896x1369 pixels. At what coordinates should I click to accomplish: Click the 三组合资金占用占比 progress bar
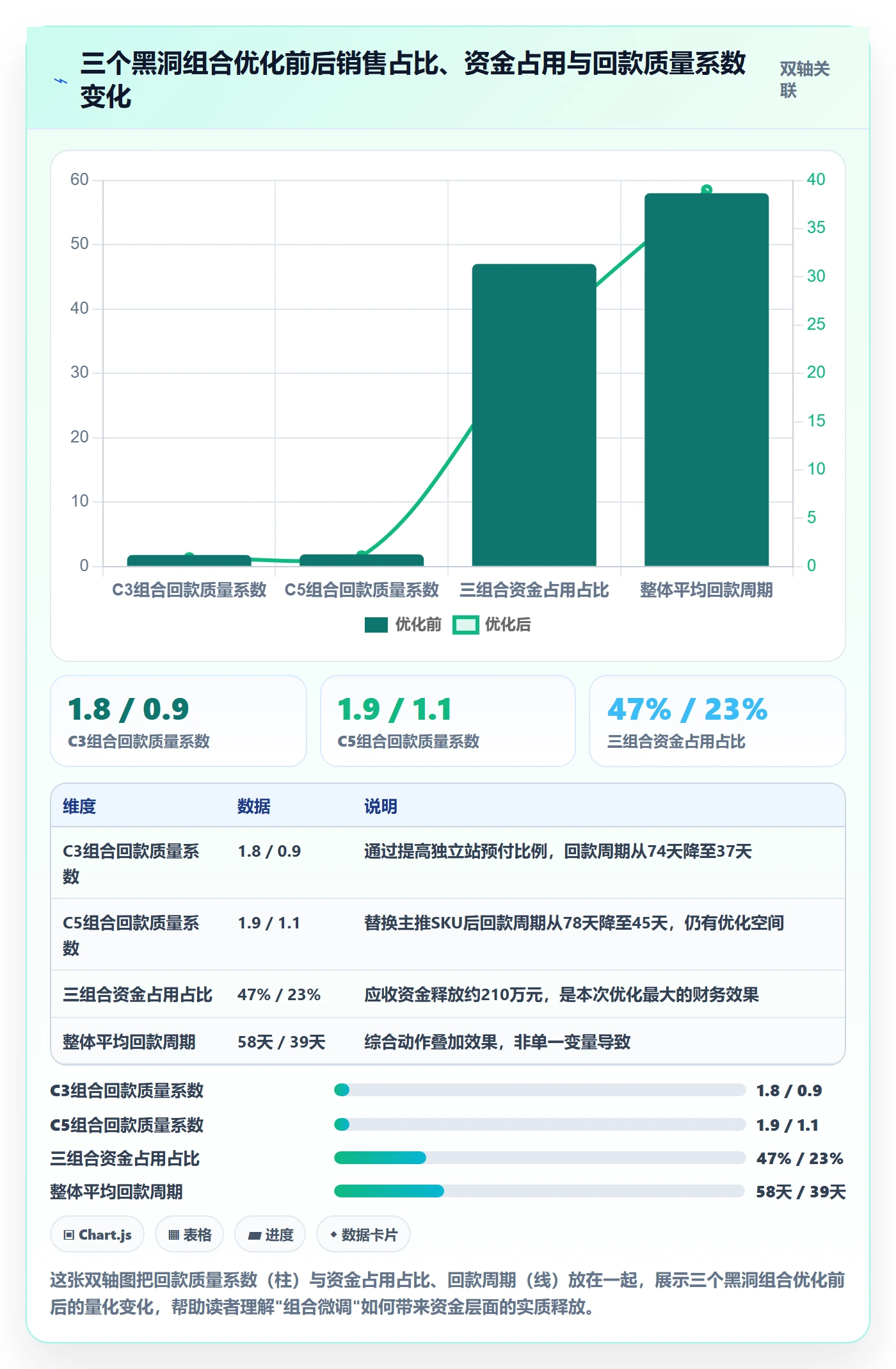[x=540, y=1158]
